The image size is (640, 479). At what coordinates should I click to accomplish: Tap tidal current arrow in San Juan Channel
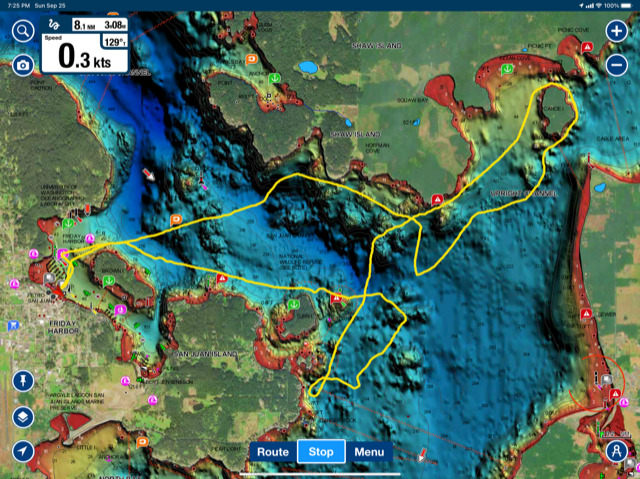click(x=149, y=174)
